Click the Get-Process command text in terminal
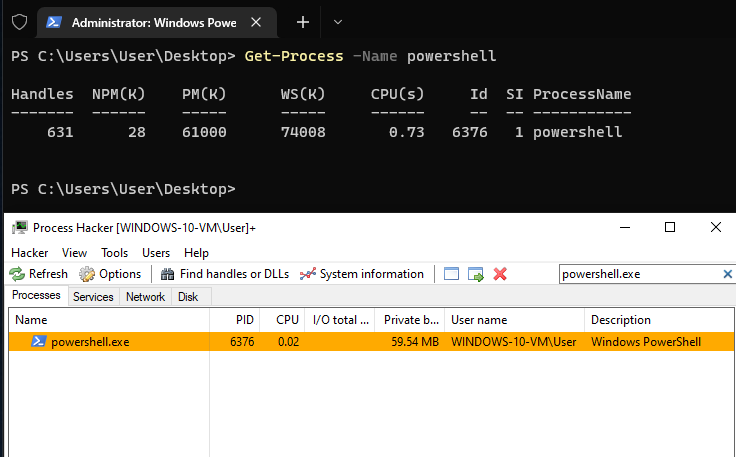Image resolution: width=736 pixels, height=457 pixels. click(294, 56)
